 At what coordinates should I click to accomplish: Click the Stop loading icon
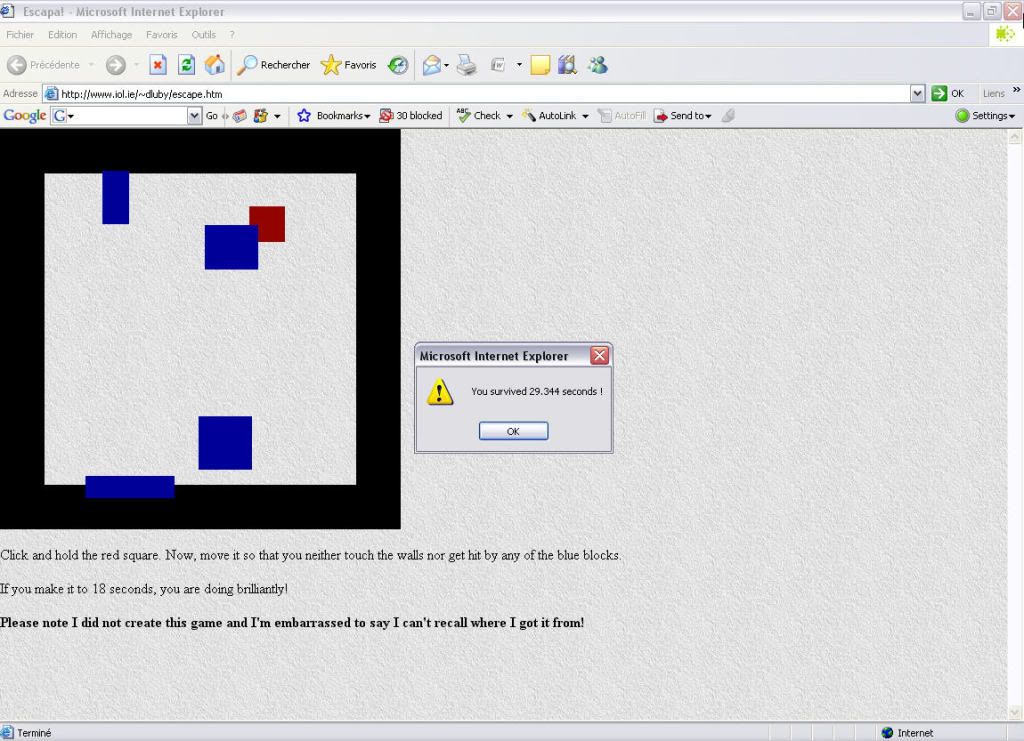point(158,65)
